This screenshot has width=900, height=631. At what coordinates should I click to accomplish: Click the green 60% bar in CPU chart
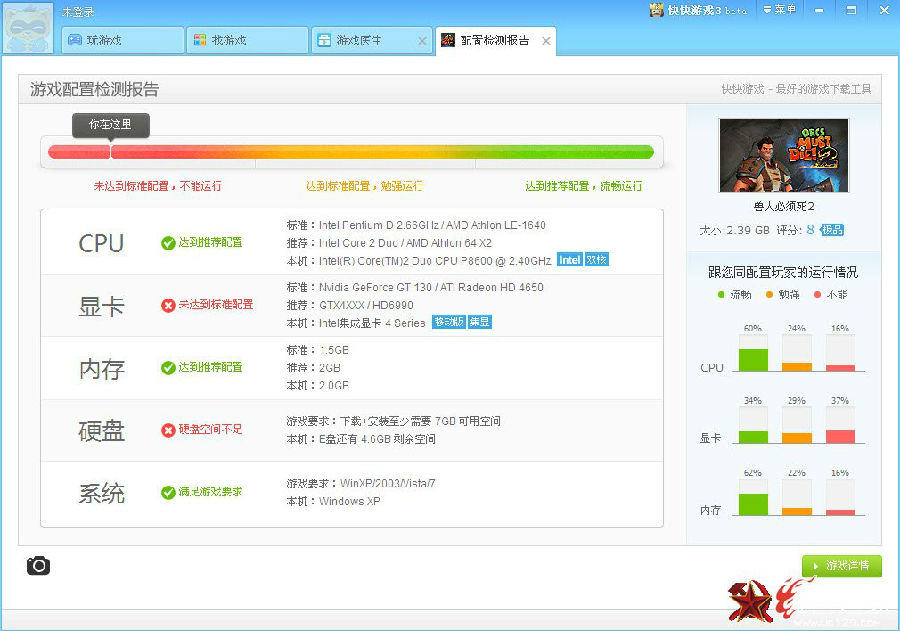click(x=753, y=360)
